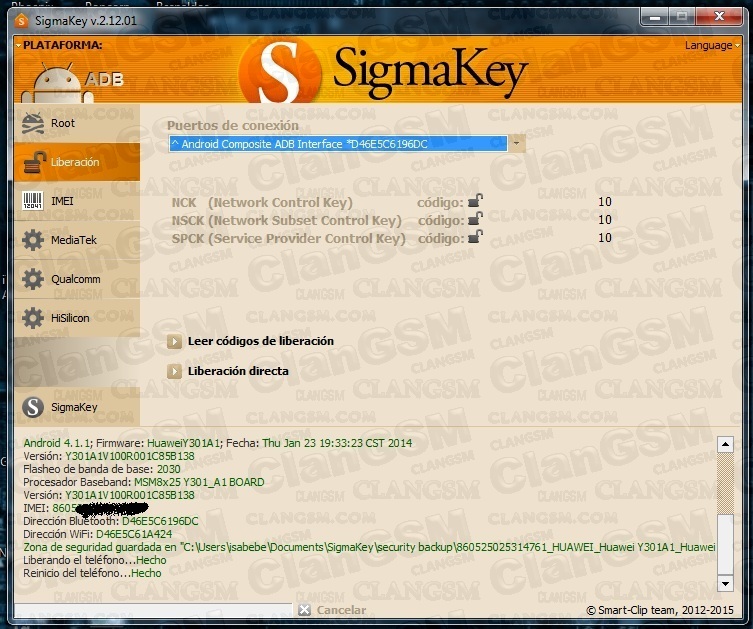Click the log scrollbar thumb
This screenshot has width=753, height=629.
725,544
